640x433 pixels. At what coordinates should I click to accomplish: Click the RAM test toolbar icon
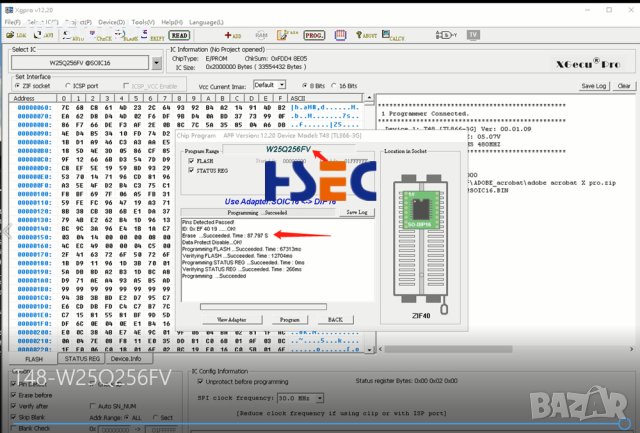261,36
